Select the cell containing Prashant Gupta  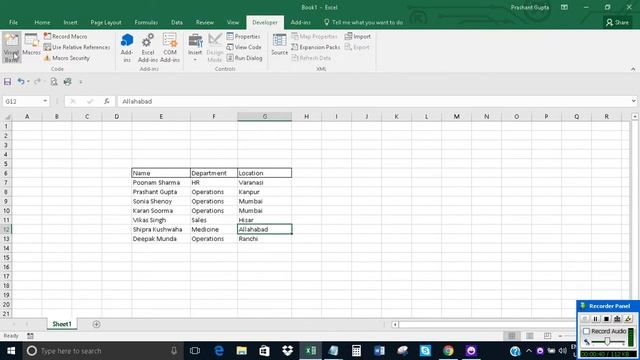point(161,192)
